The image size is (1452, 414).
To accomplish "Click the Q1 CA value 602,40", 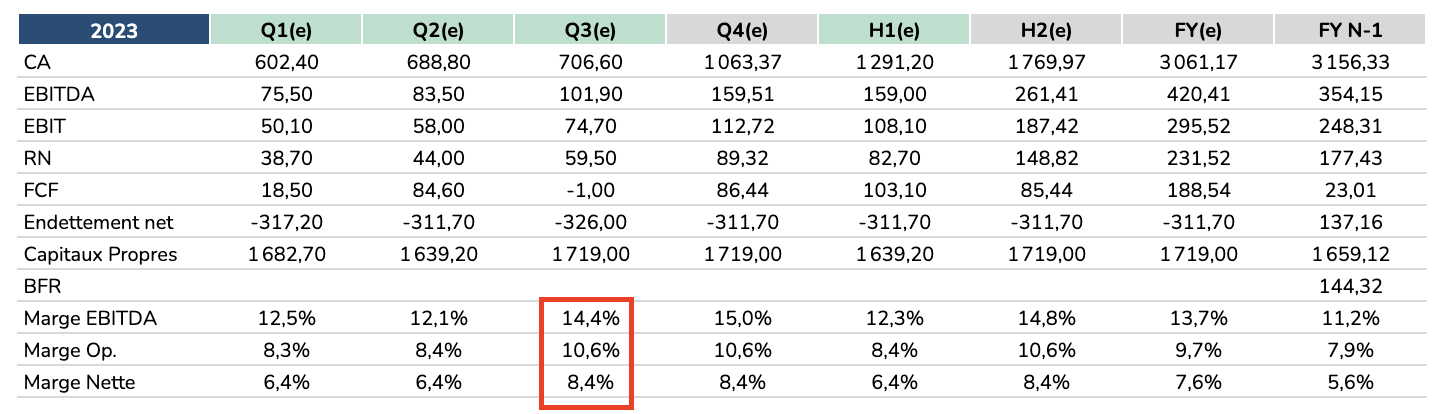I will tap(284, 63).
